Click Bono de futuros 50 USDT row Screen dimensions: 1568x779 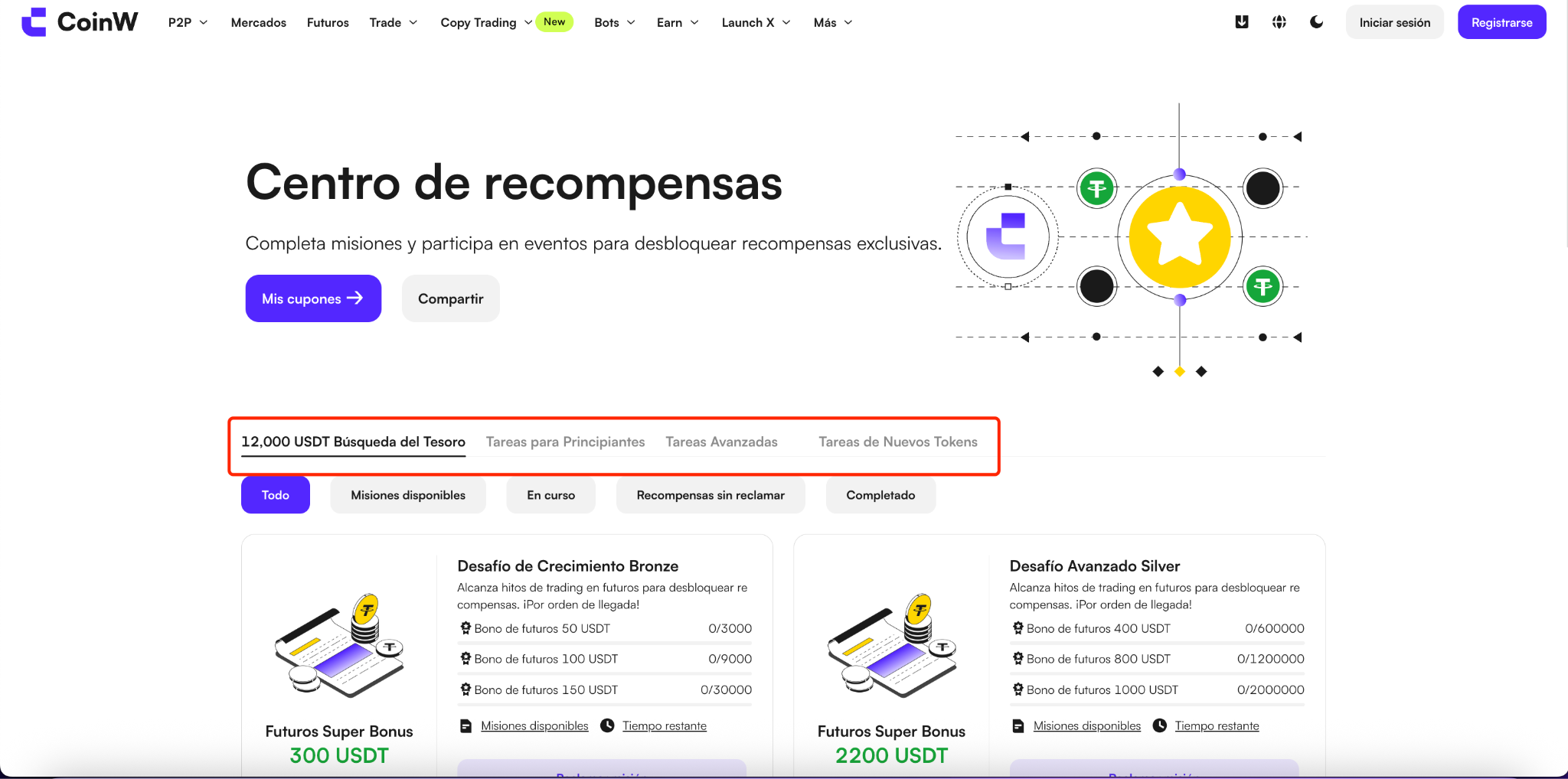tap(605, 628)
